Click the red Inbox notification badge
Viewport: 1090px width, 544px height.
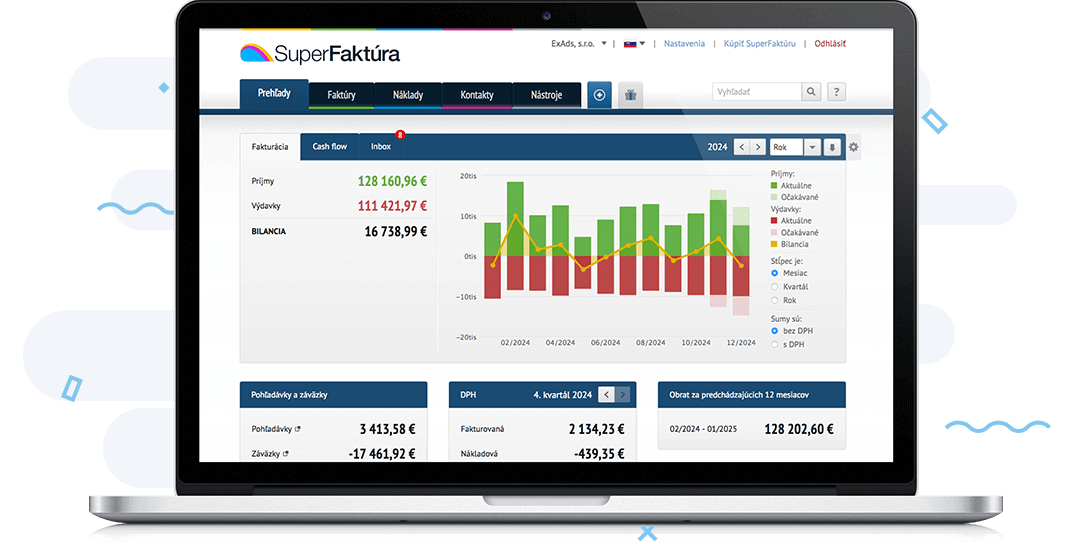click(400, 135)
